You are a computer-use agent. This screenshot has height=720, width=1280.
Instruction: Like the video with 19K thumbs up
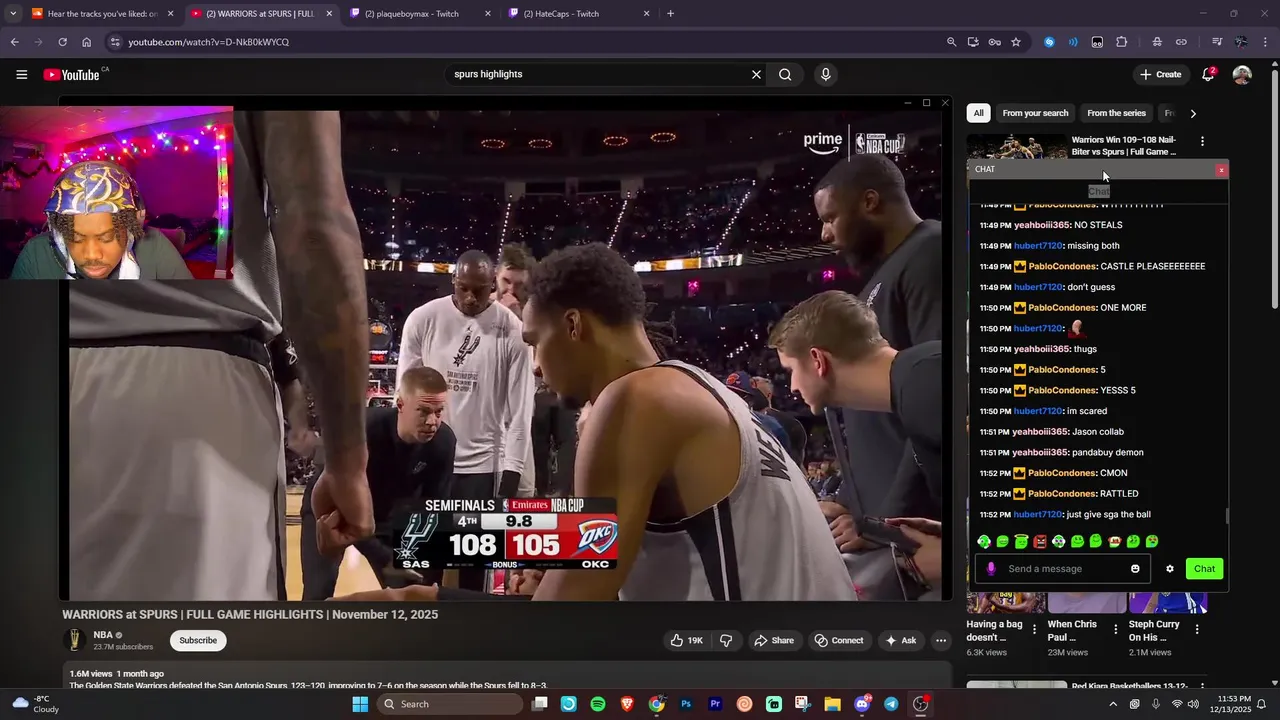[687, 641]
